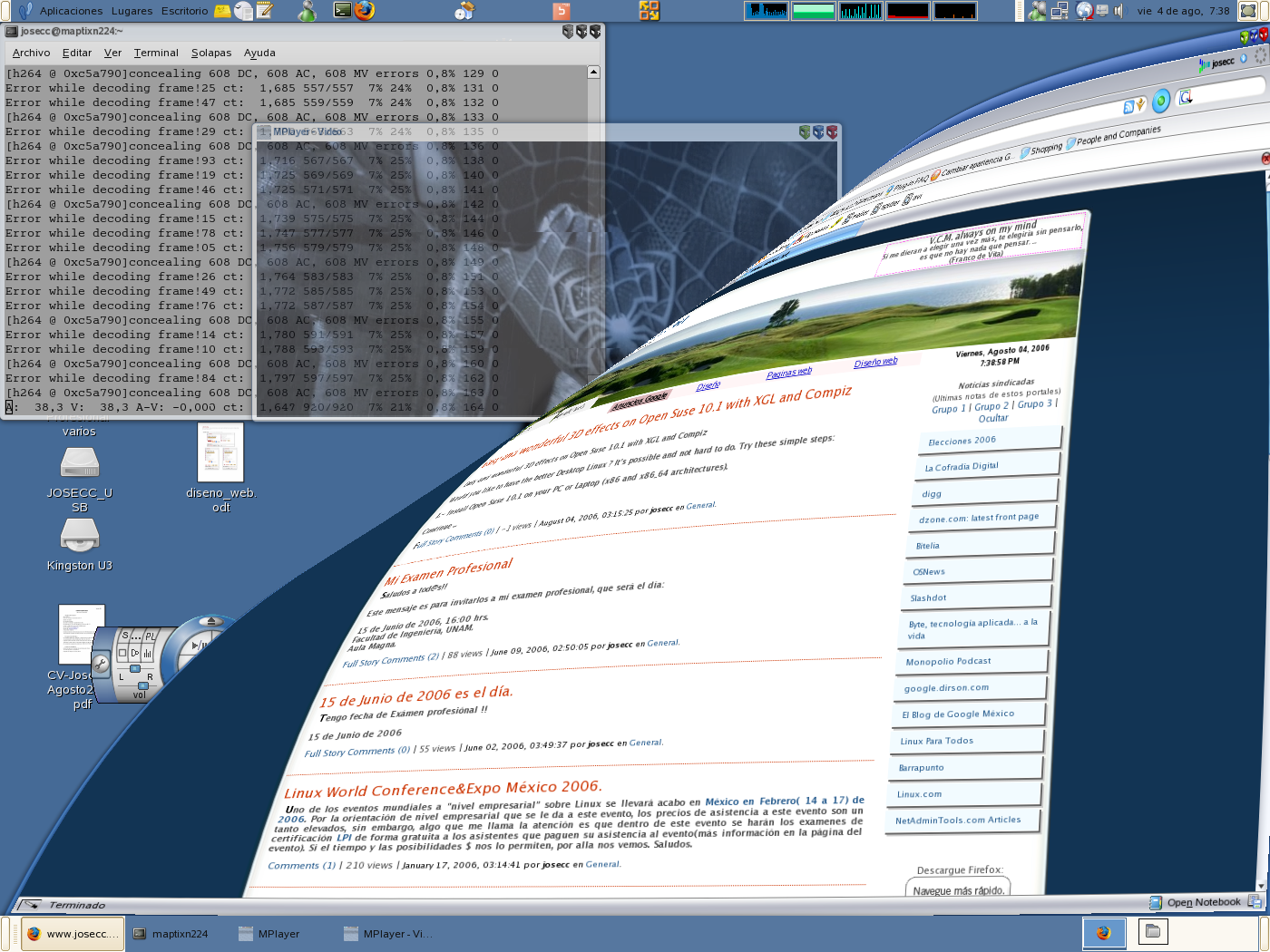Image resolution: width=1270 pixels, height=952 pixels.
Task: Click the show desktop button at the panel's right end
Action: click(x=1249, y=11)
